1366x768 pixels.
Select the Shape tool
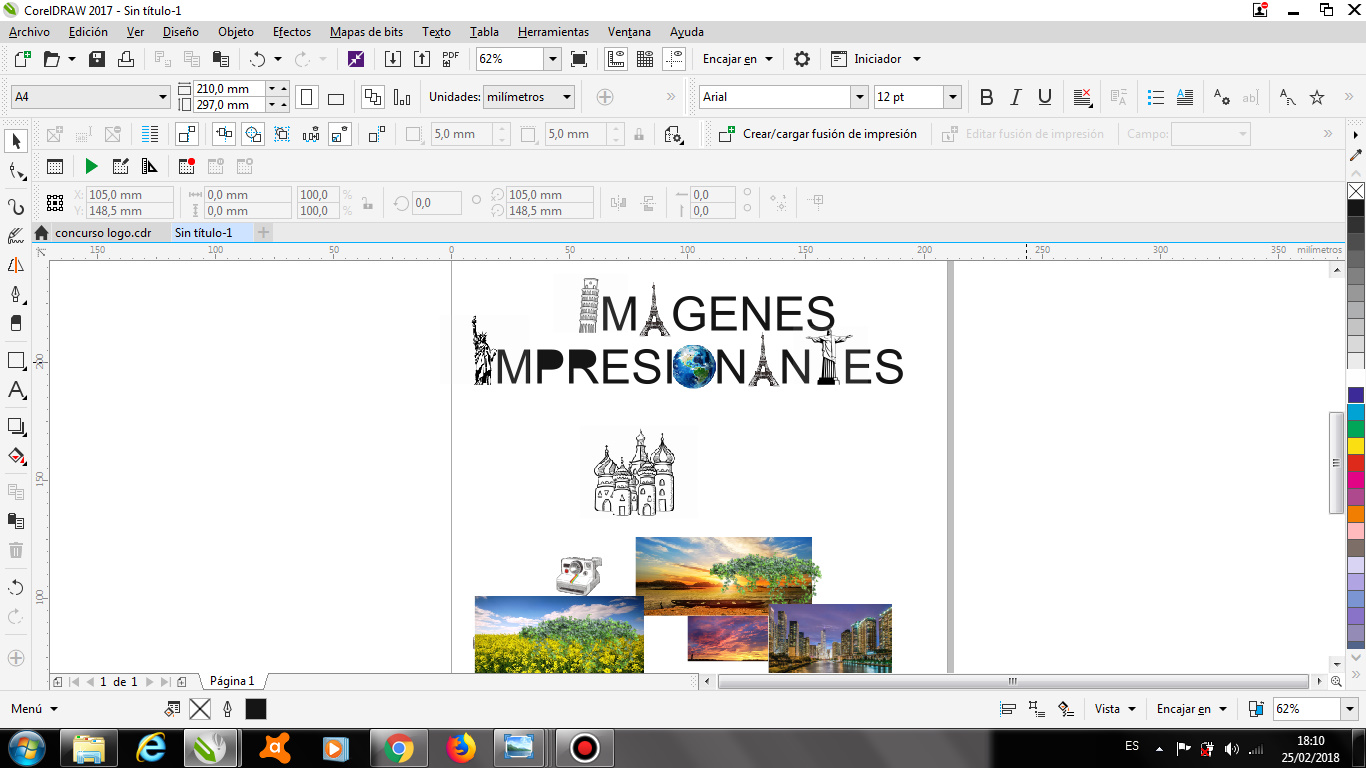coord(16,172)
